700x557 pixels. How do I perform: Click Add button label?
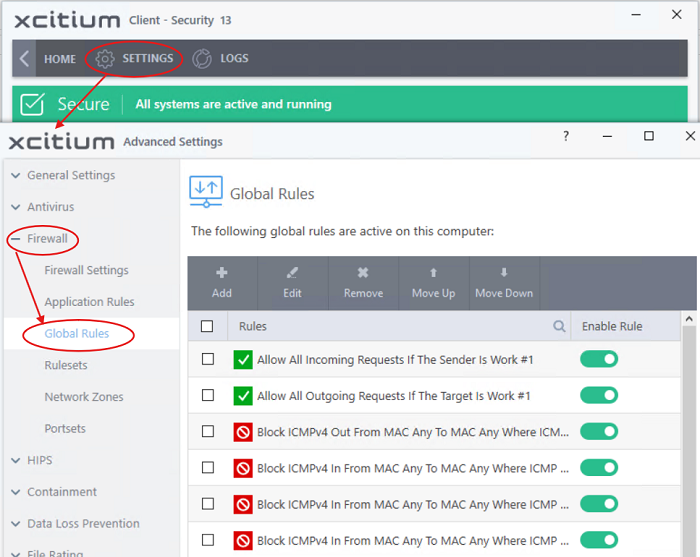pyautogui.click(x=222, y=293)
